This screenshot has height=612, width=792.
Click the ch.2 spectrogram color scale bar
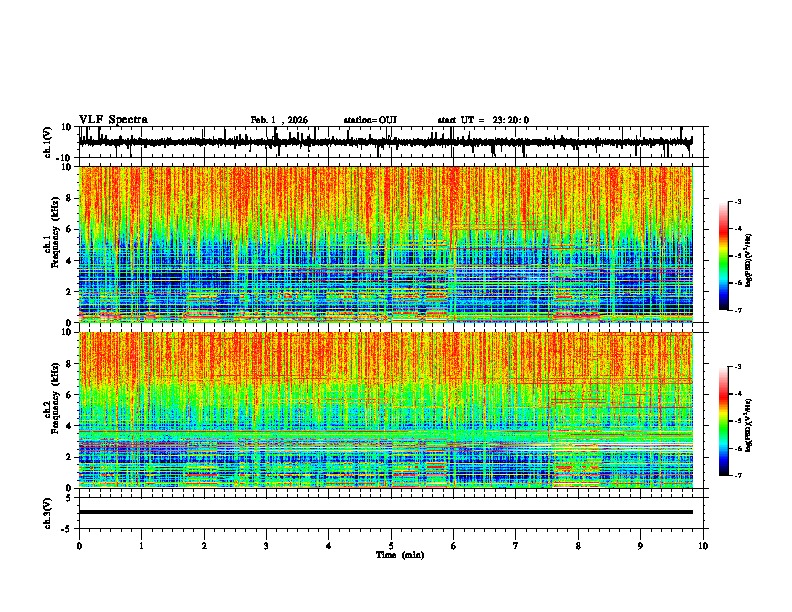tap(723, 421)
